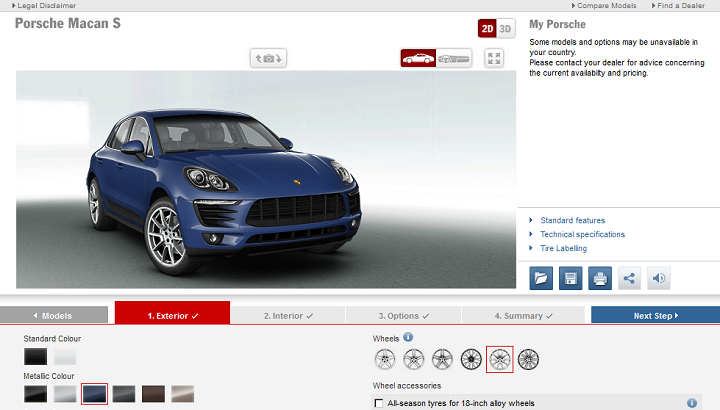Click the rotate camera view icon
This screenshot has width=720, height=410.
[268, 58]
